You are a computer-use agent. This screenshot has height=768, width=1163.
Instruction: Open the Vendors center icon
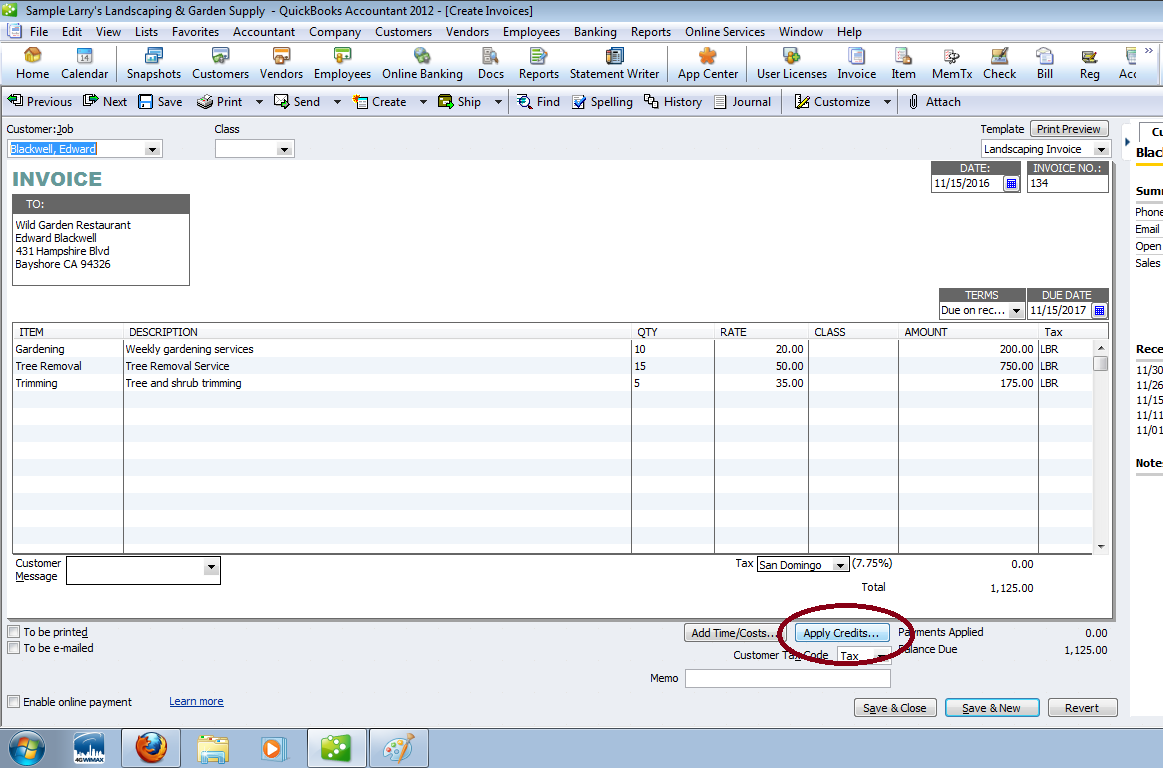pyautogui.click(x=281, y=64)
